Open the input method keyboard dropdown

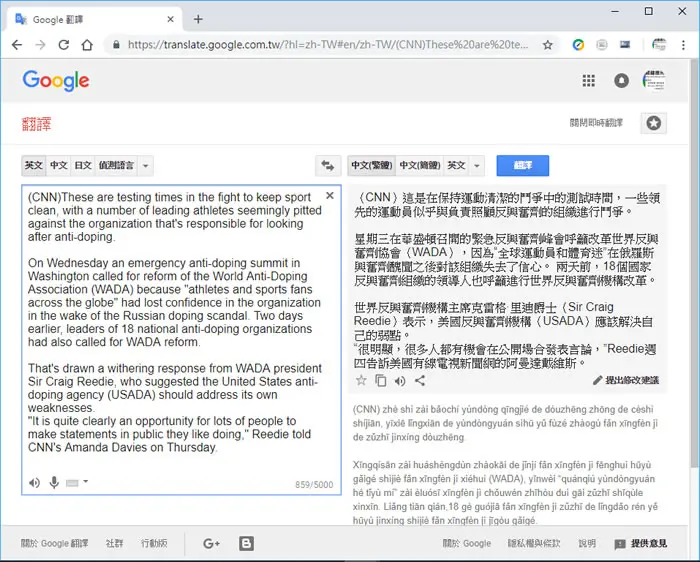point(77,483)
